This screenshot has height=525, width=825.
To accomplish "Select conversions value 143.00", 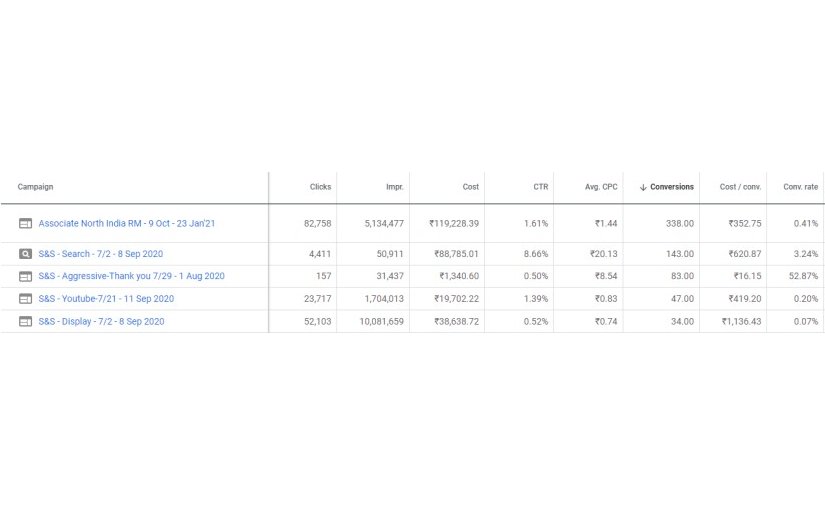I will (x=680, y=254).
